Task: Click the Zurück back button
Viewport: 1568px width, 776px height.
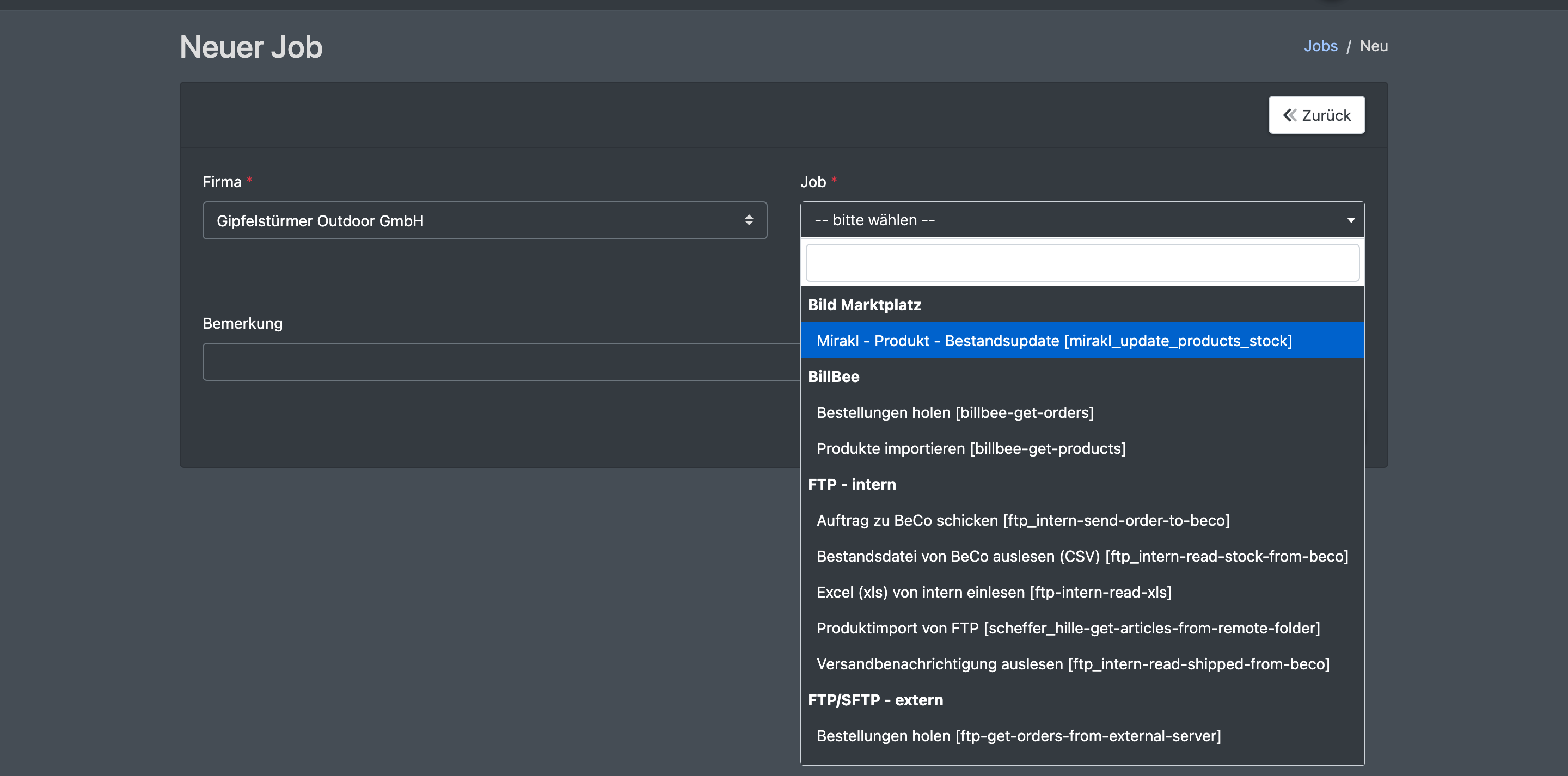Action: coord(1316,114)
